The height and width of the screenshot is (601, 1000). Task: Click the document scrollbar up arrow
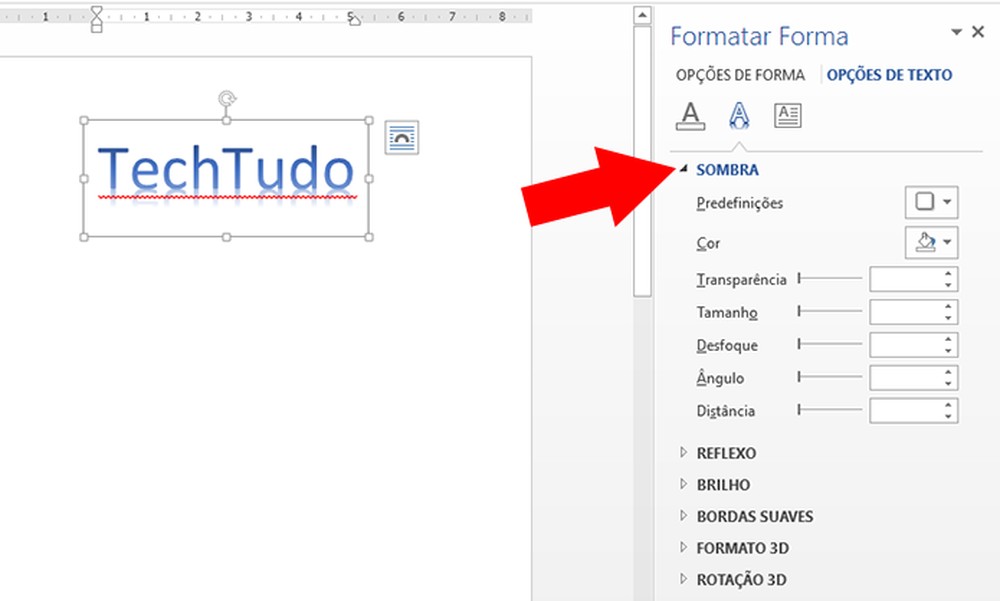642,15
